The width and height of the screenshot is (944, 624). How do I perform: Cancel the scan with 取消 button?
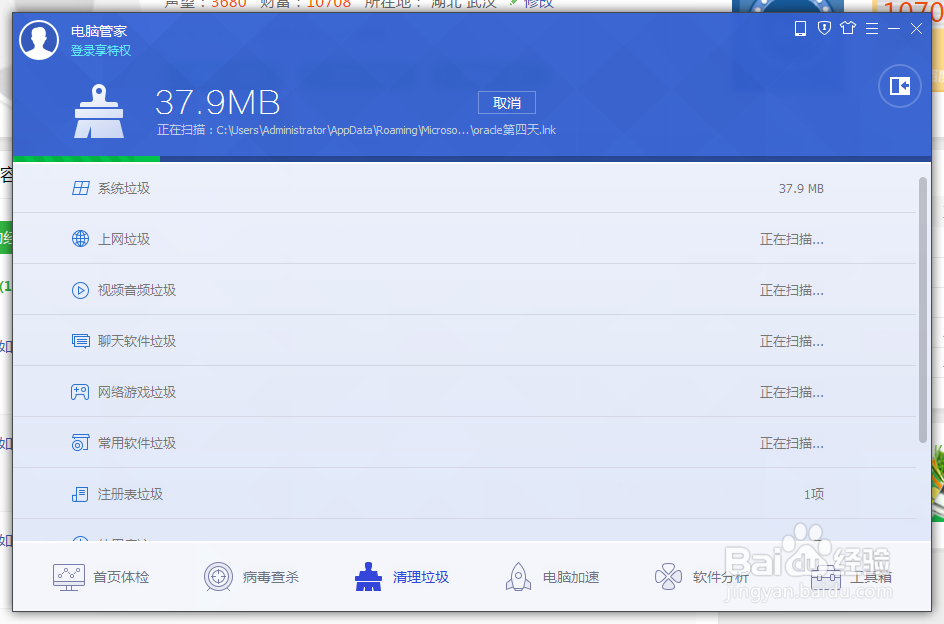coord(506,103)
